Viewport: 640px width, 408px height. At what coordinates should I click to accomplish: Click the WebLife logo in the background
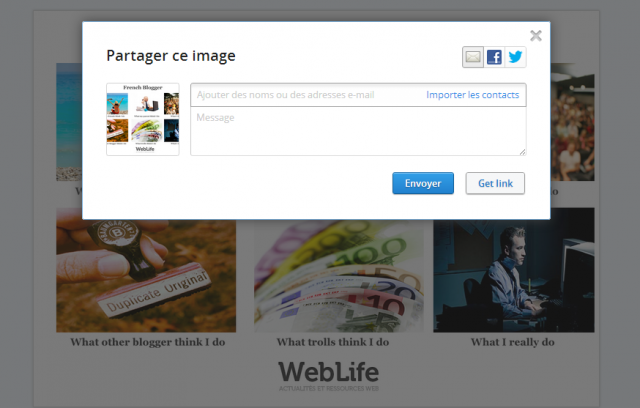[329, 376]
